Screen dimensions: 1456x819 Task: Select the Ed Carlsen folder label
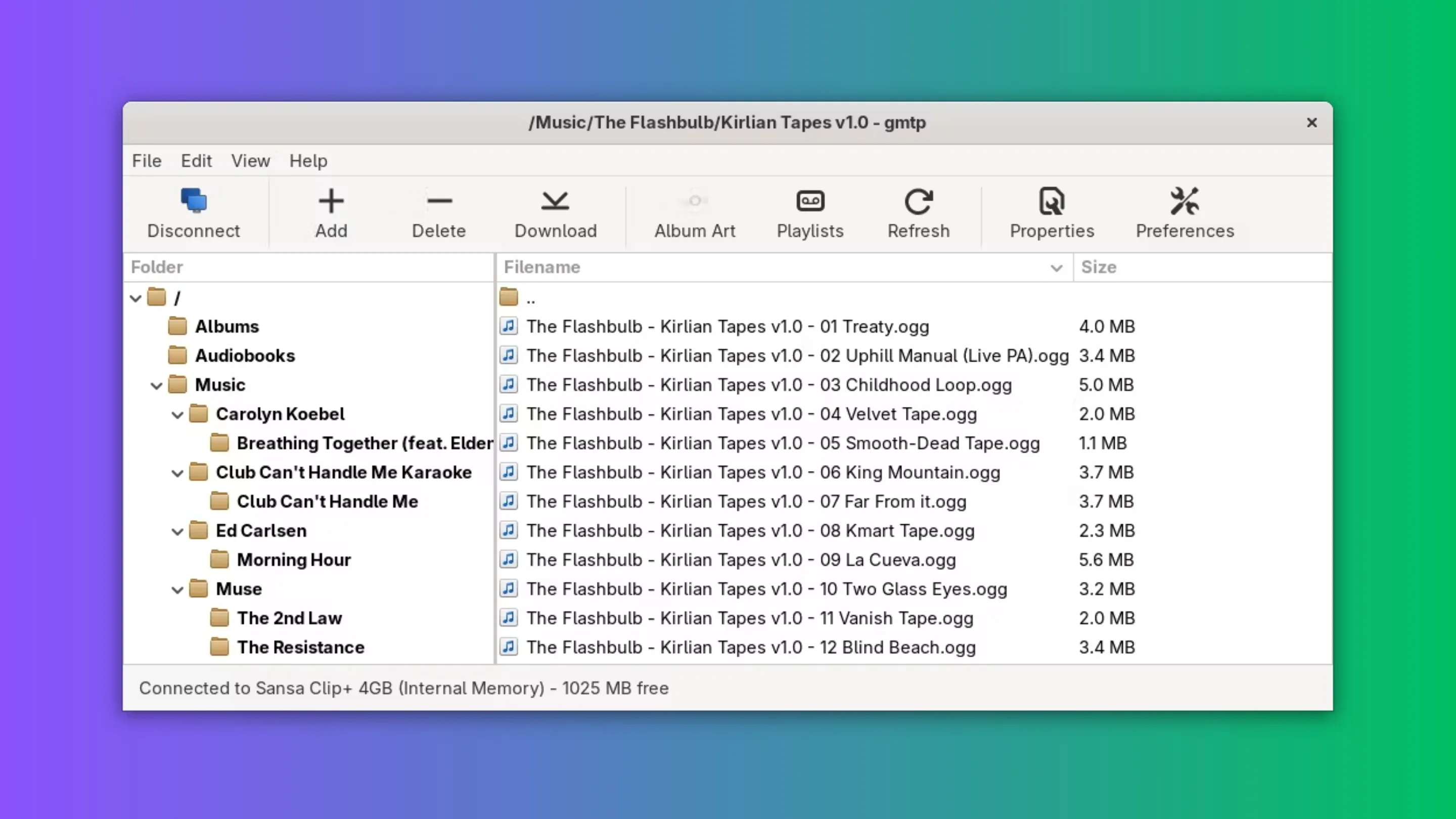(x=261, y=530)
